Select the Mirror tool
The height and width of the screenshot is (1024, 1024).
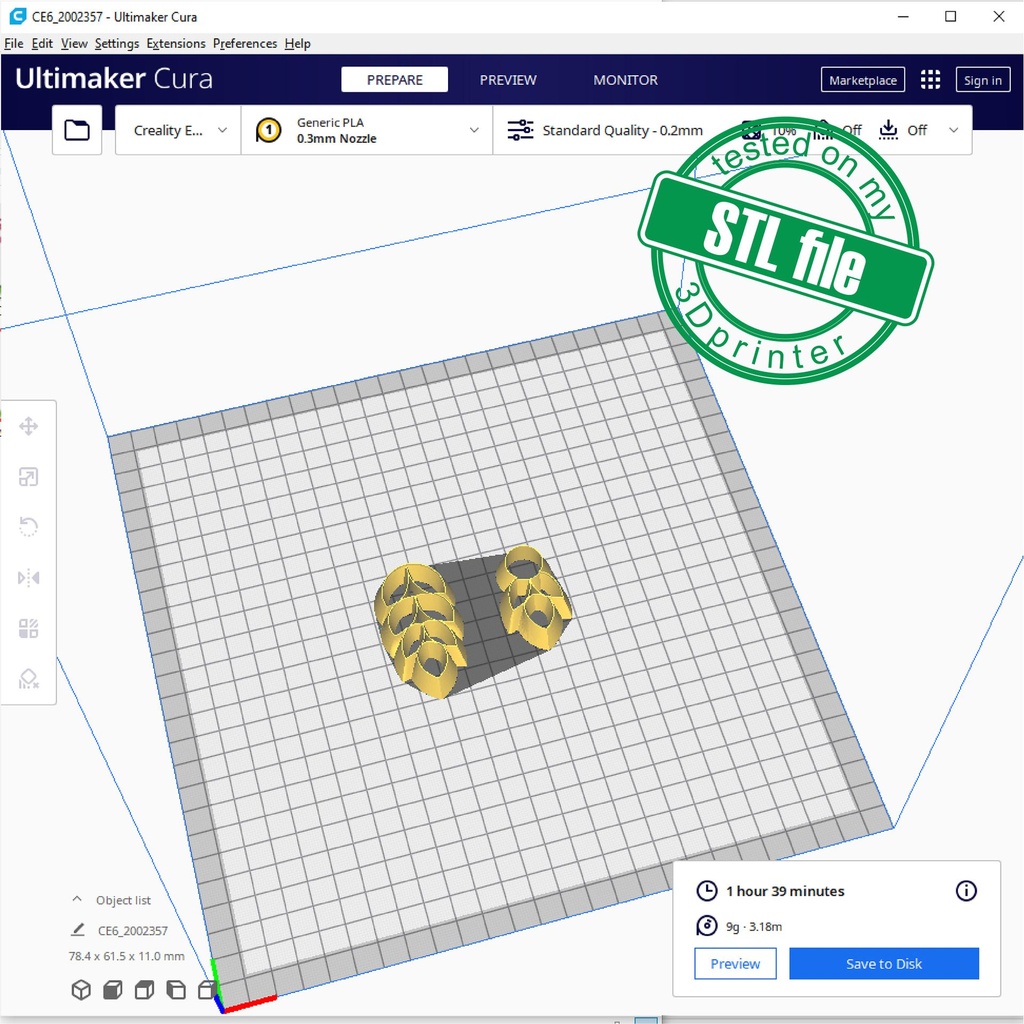tap(28, 578)
